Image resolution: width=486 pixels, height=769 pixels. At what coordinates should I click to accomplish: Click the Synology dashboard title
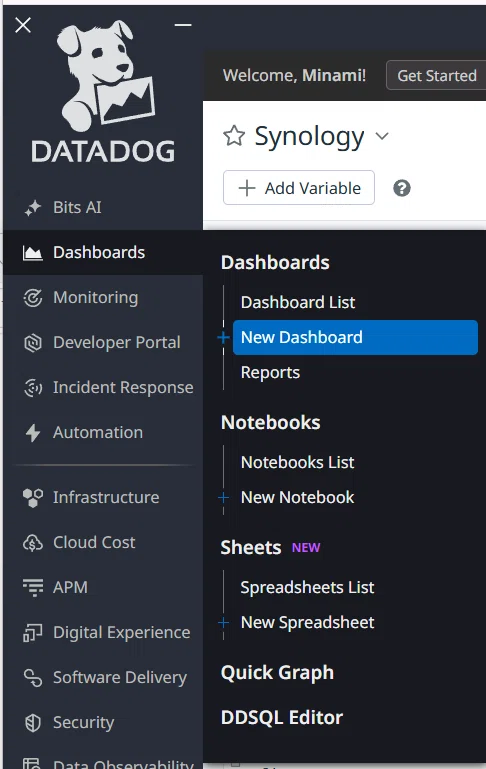[309, 137]
